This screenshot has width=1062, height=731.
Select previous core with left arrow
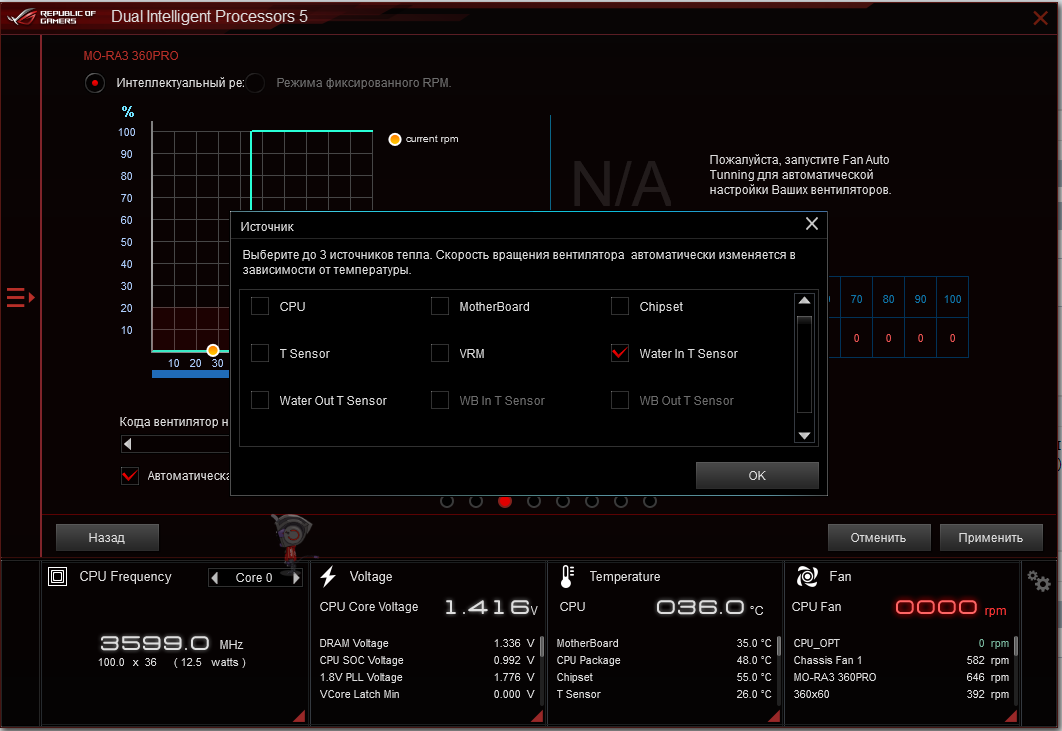tap(215, 578)
